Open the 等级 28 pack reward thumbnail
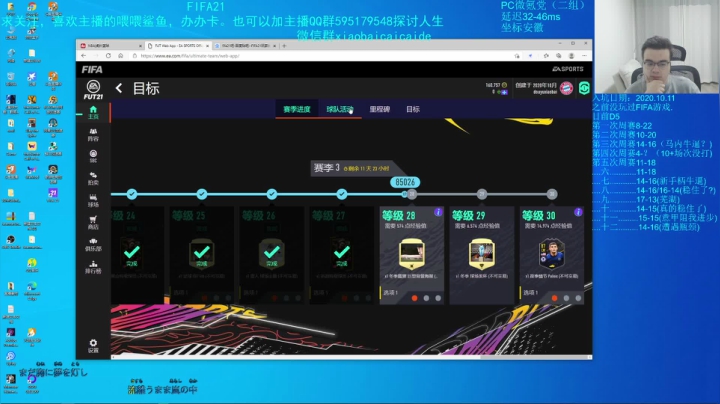The height and width of the screenshot is (404, 720). pos(411,253)
